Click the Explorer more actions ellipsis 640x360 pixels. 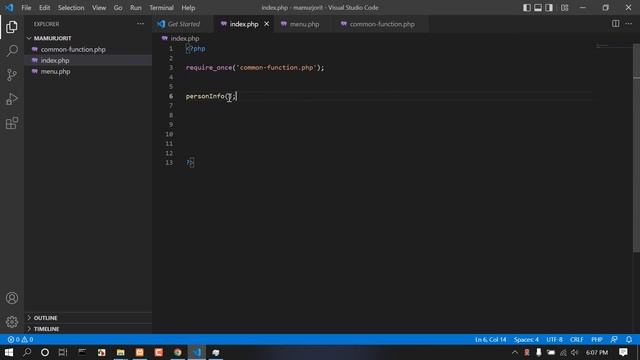point(140,24)
